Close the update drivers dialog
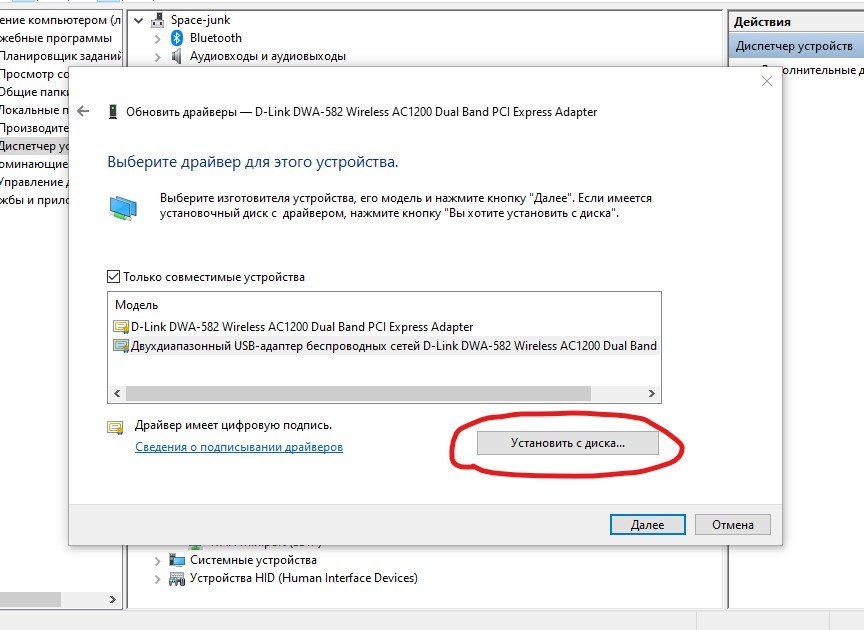 coord(766,81)
